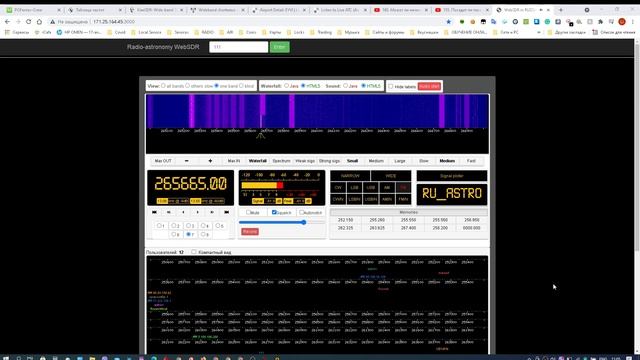Select 'Weak sigs' display option
Image resolution: width=640 pixels, height=360 pixels.
pos(305,161)
